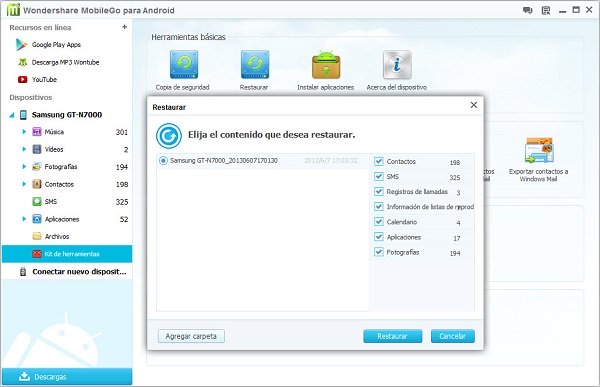Click the Música count 301
The image size is (600, 387).
coord(122,132)
